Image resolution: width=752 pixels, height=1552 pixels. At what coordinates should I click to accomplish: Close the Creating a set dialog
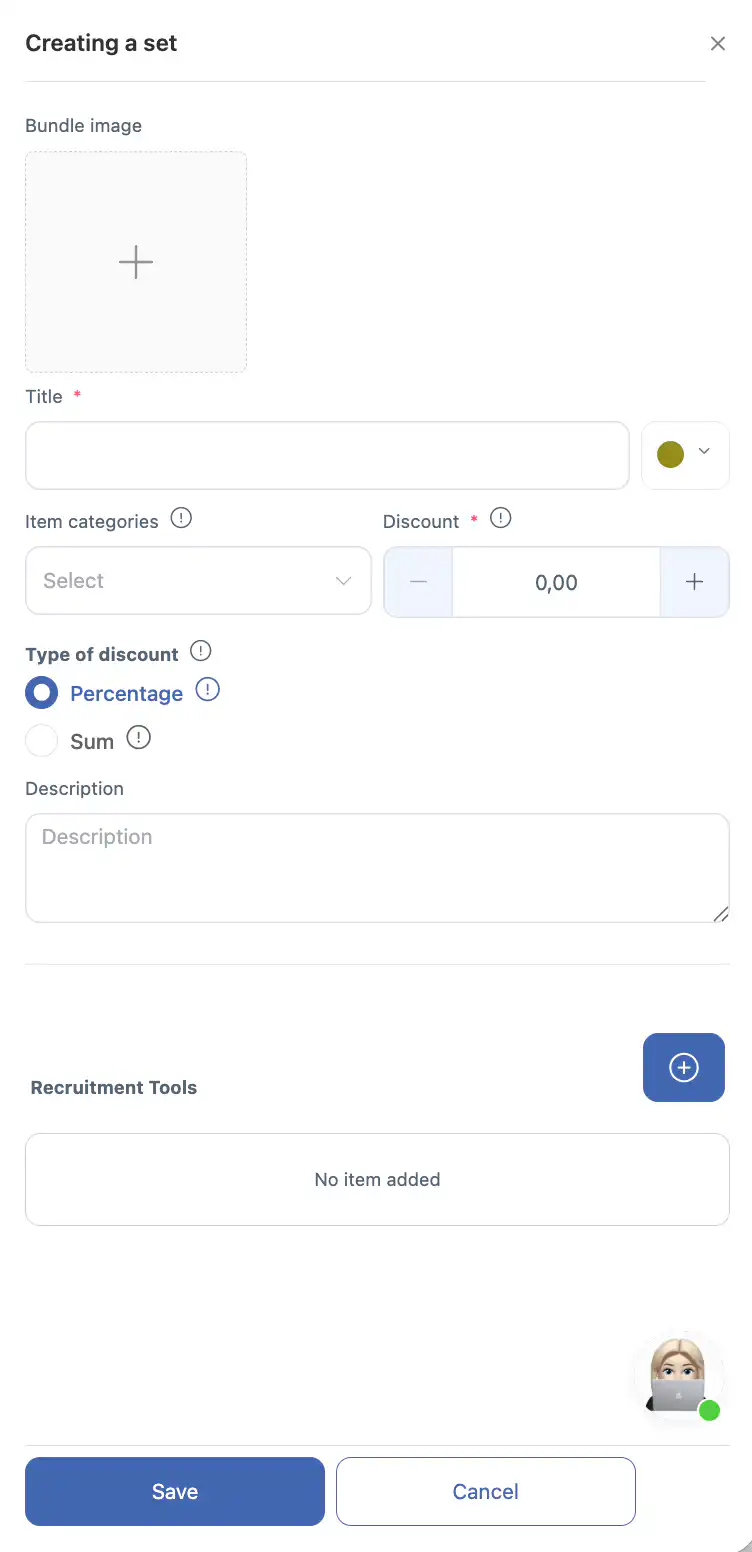[717, 44]
